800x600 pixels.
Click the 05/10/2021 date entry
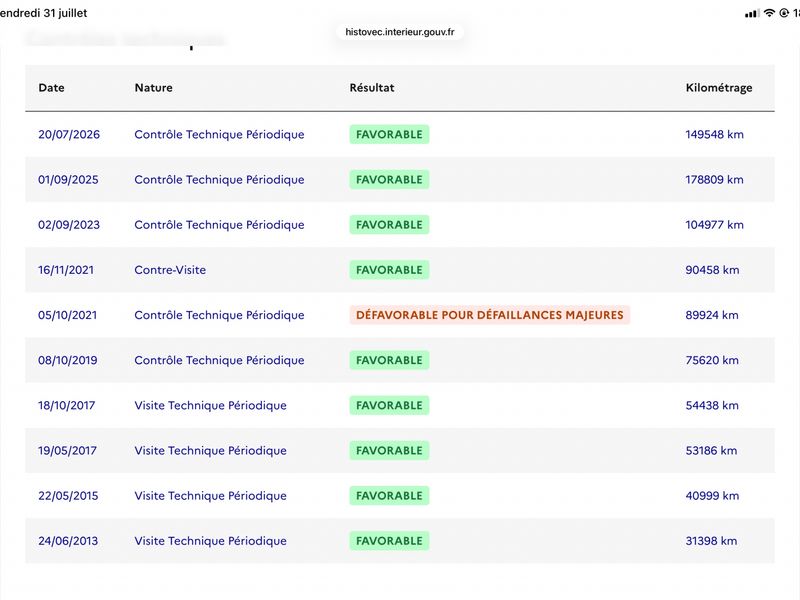(x=67, y=315)
